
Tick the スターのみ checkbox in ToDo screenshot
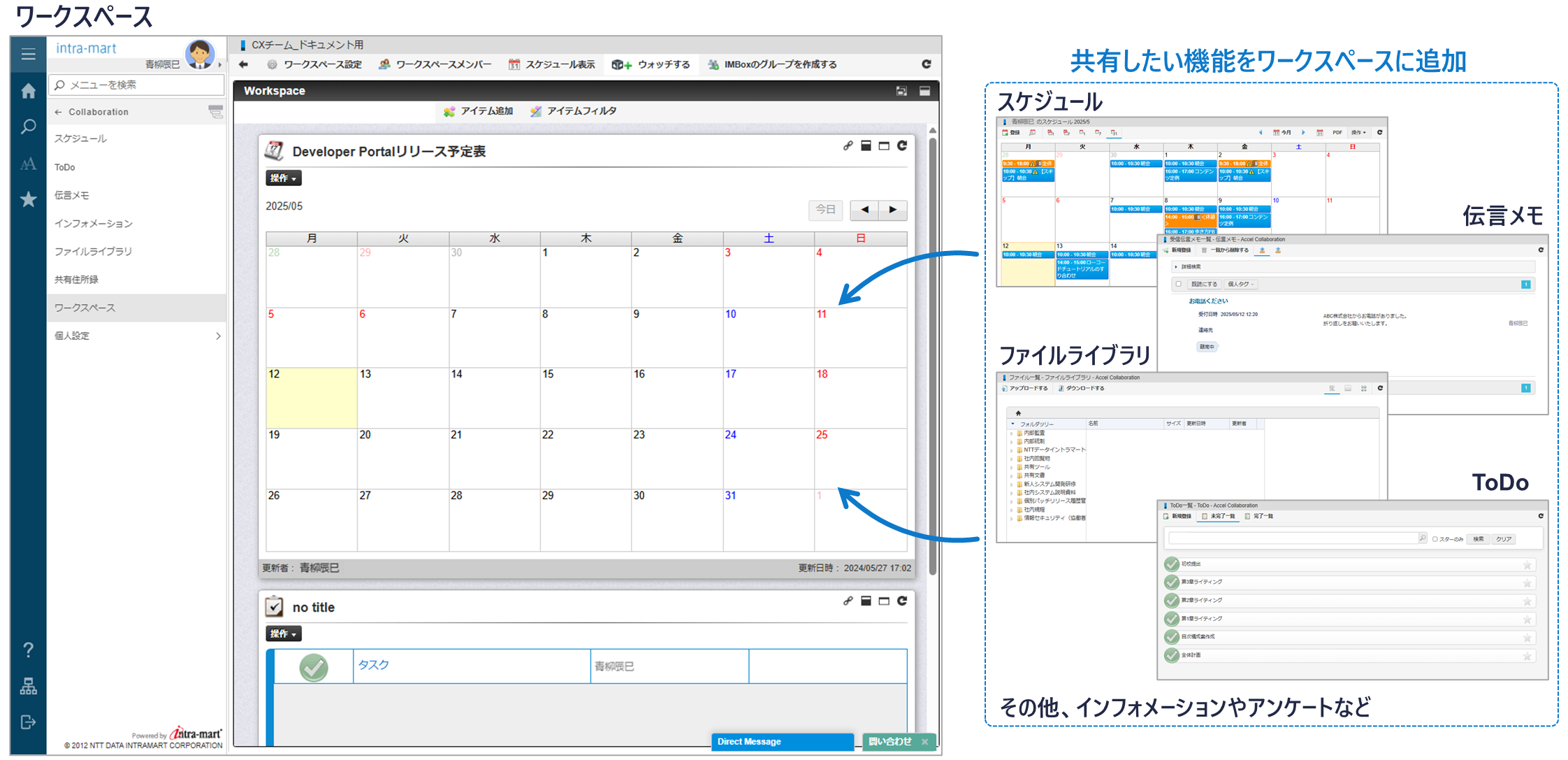coord(1435,539)
